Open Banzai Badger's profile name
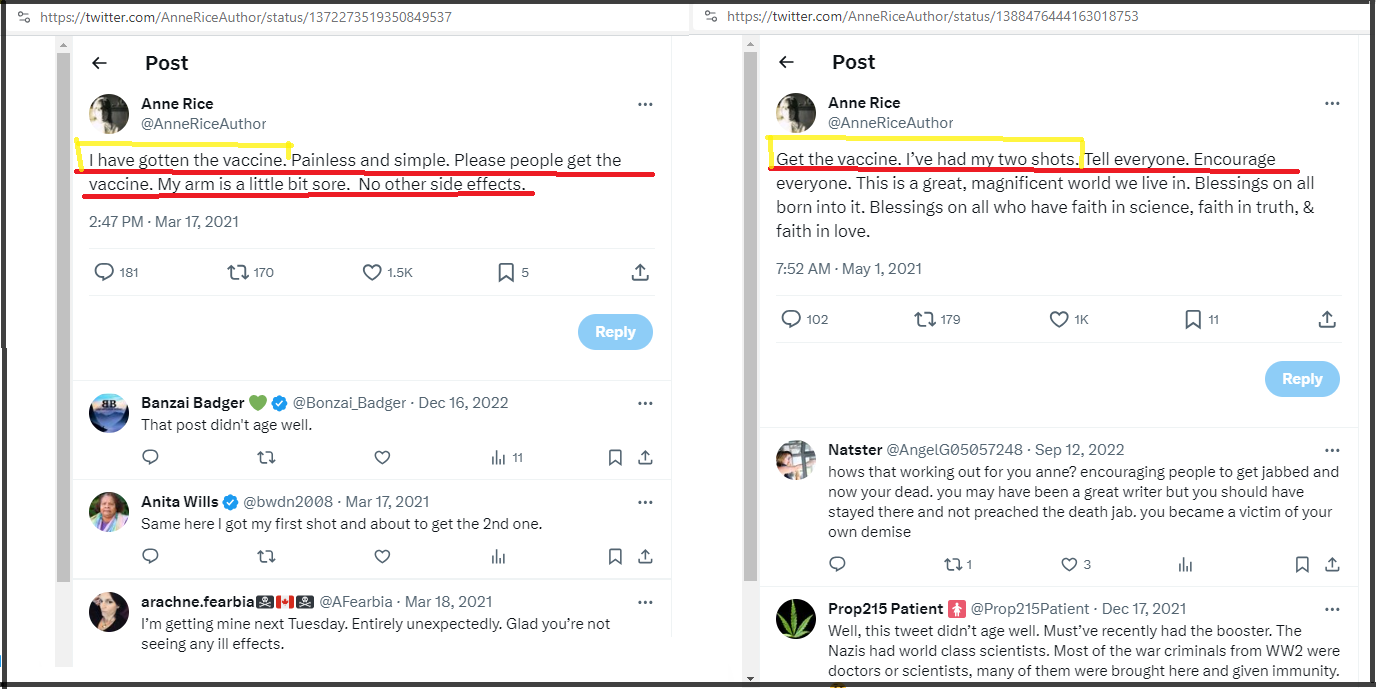 pyautogui.click(x=193, y=403)
